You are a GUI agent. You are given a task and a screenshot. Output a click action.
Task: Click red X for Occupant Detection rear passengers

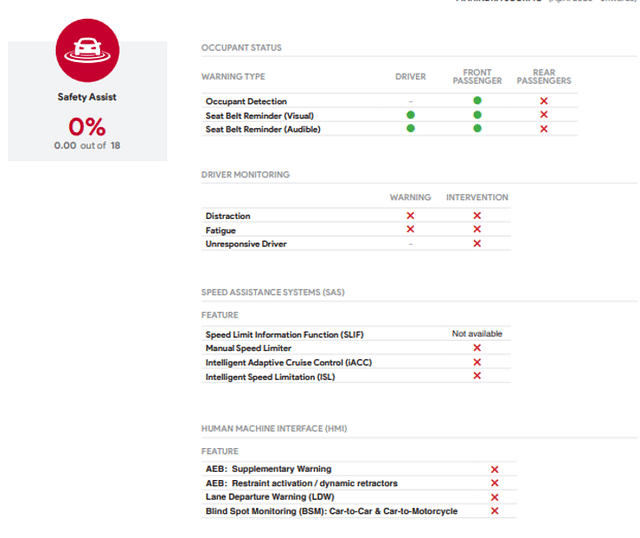[x=544, y=101]
